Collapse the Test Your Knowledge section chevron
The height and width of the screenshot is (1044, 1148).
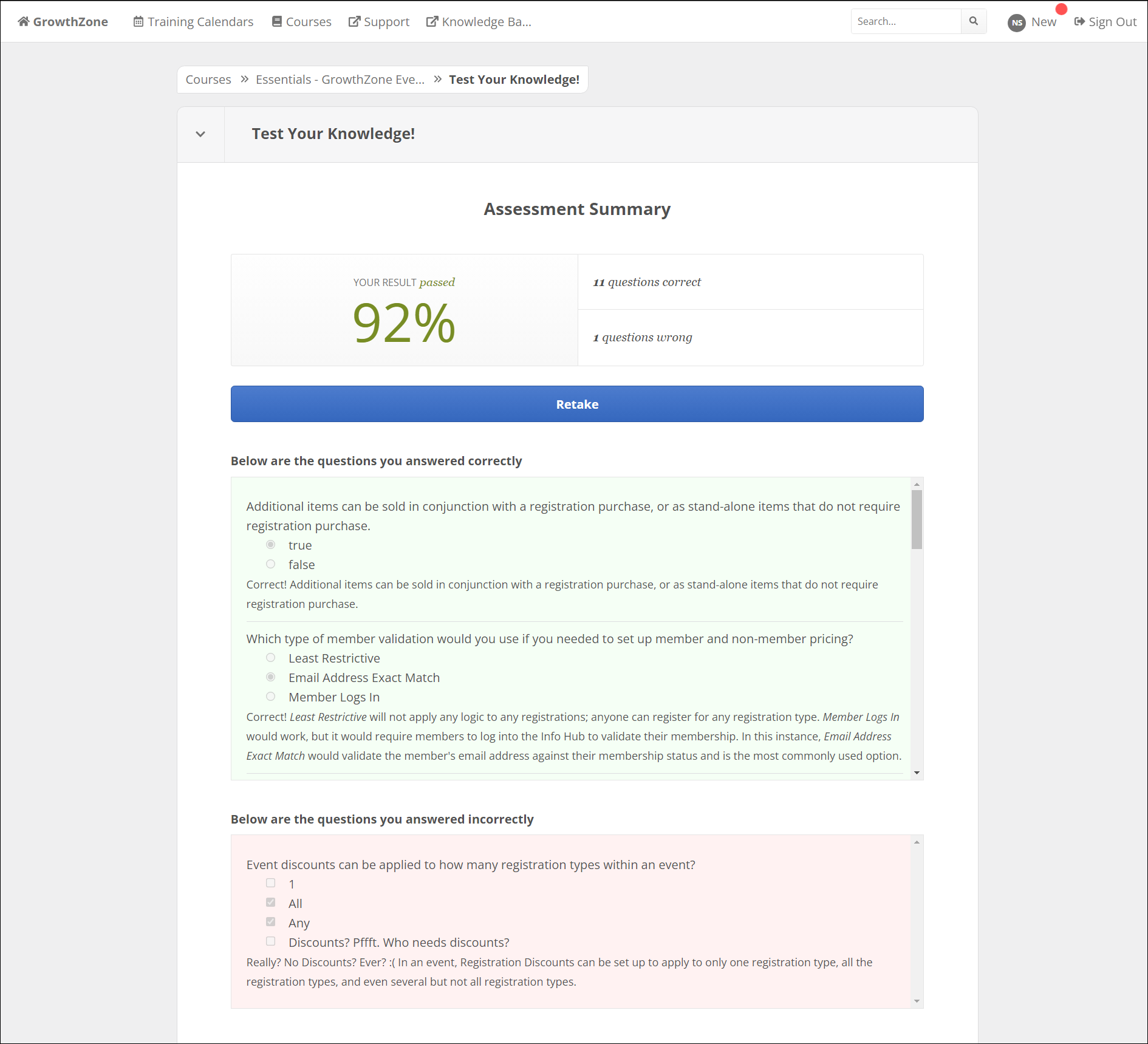coord(200,134)
